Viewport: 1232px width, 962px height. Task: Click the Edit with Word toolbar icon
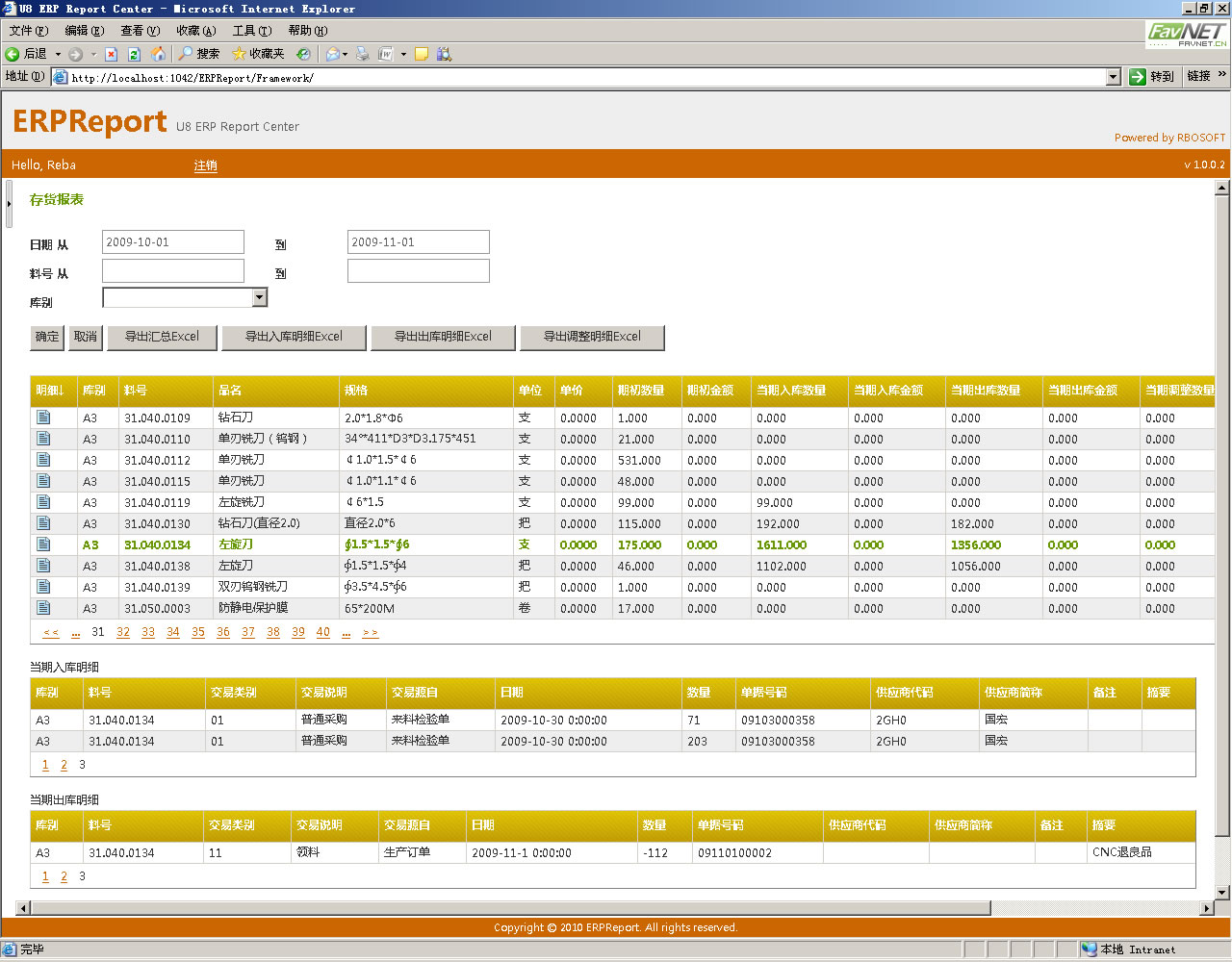(x=386, y=54)
